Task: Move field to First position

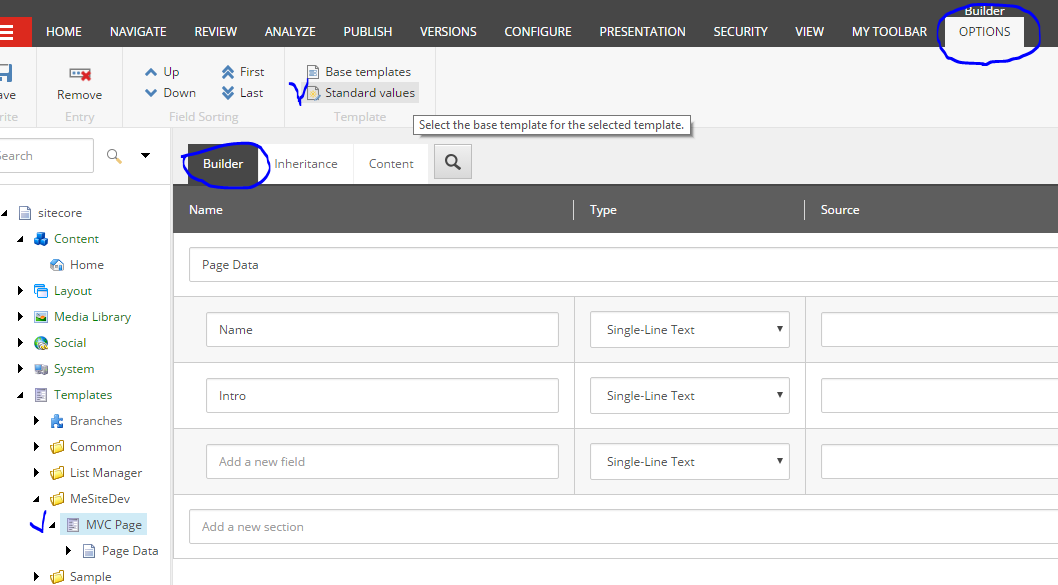Action: coord(243,72)
